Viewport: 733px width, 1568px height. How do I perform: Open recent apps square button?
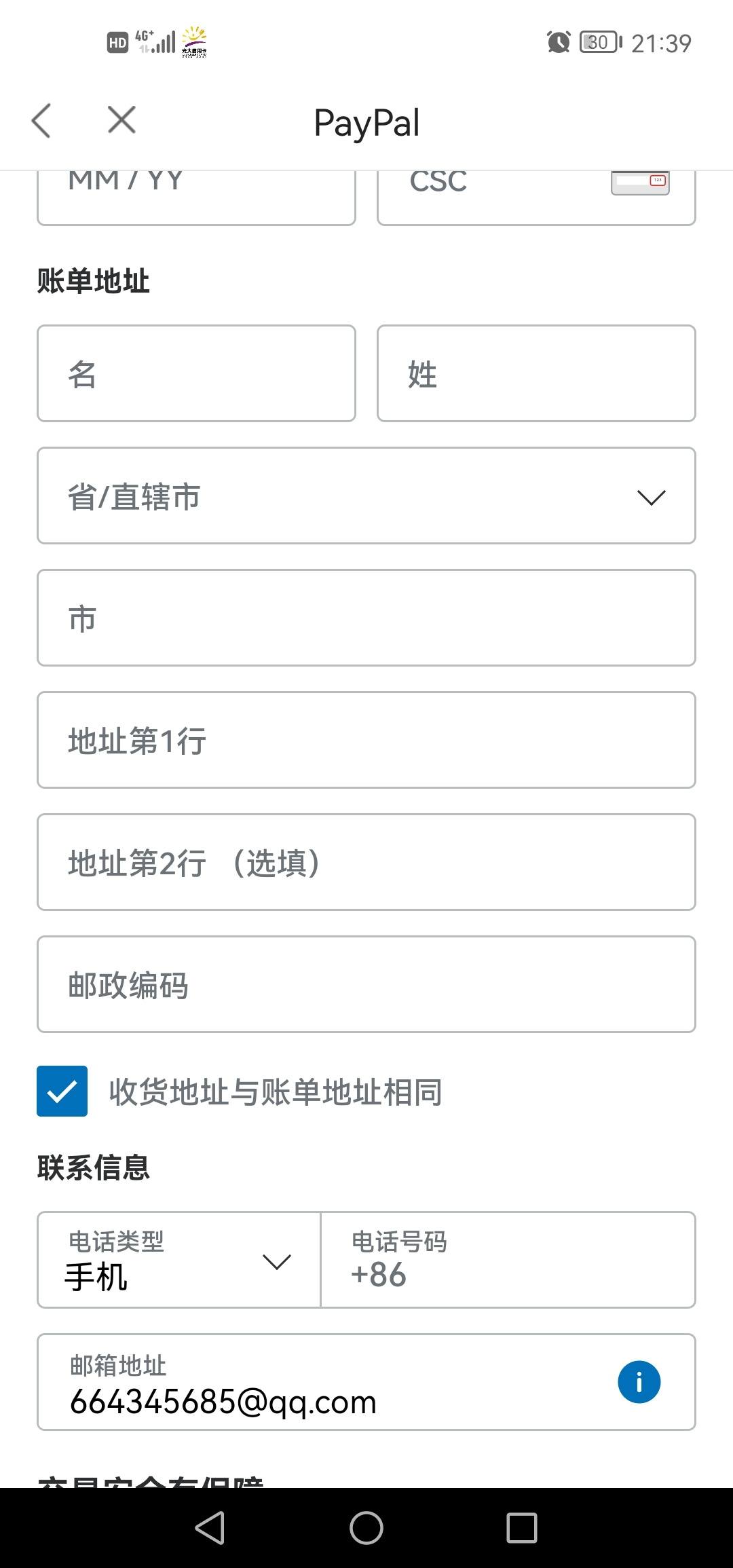coord(522,1527)
